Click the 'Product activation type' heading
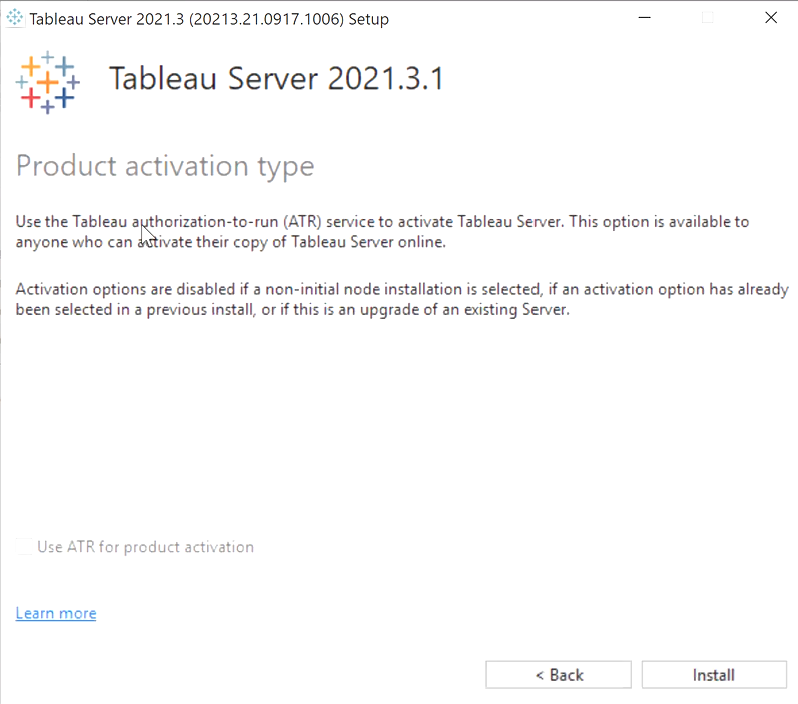Screen dimensions: 798x704 165,166
